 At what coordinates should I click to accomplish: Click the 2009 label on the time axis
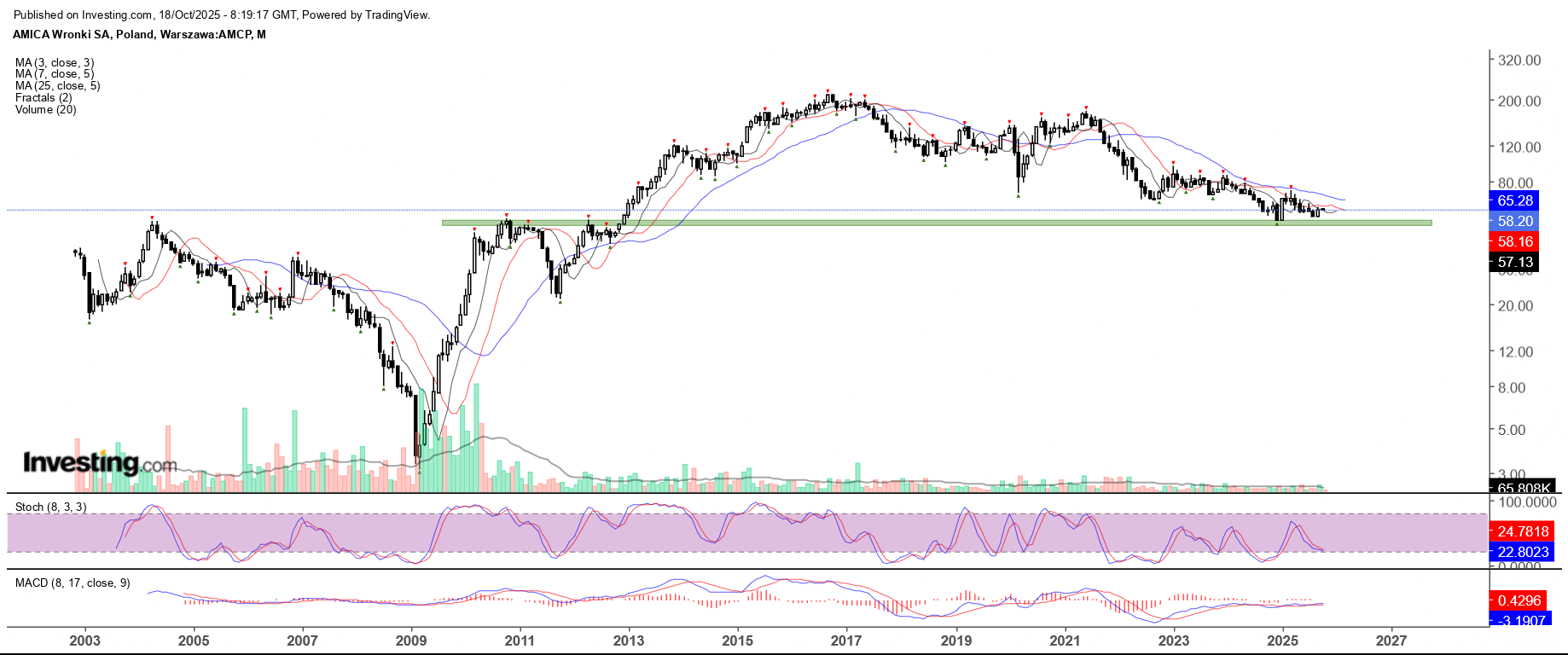[x=411, y=641]
